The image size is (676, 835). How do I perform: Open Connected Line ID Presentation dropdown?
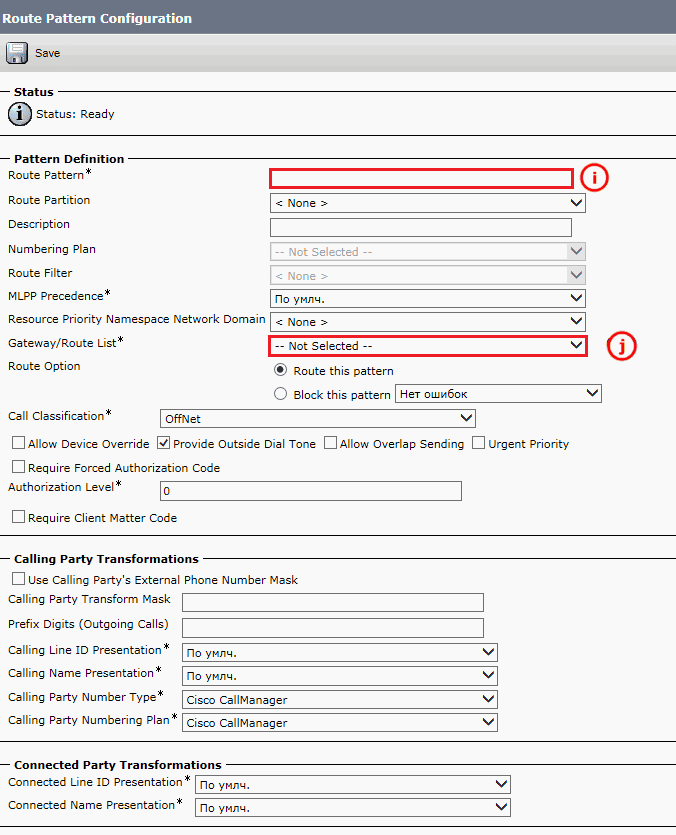pyautogui.click(x=353, y=784)
